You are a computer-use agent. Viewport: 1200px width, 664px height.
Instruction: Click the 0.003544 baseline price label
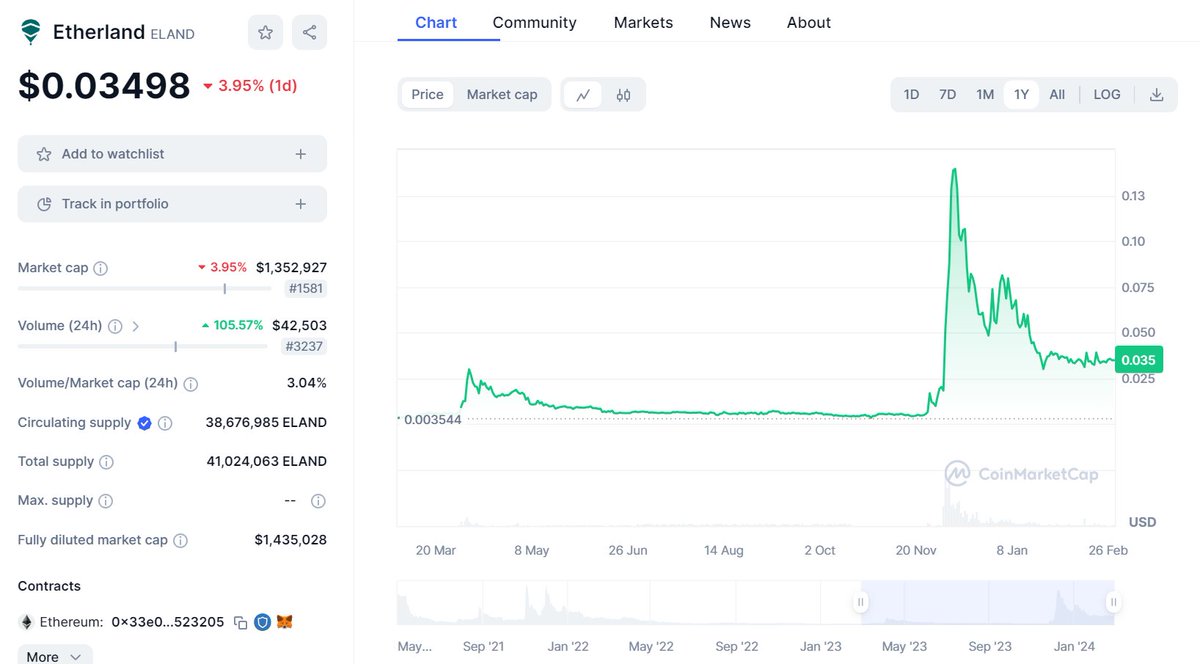(432, 419)
